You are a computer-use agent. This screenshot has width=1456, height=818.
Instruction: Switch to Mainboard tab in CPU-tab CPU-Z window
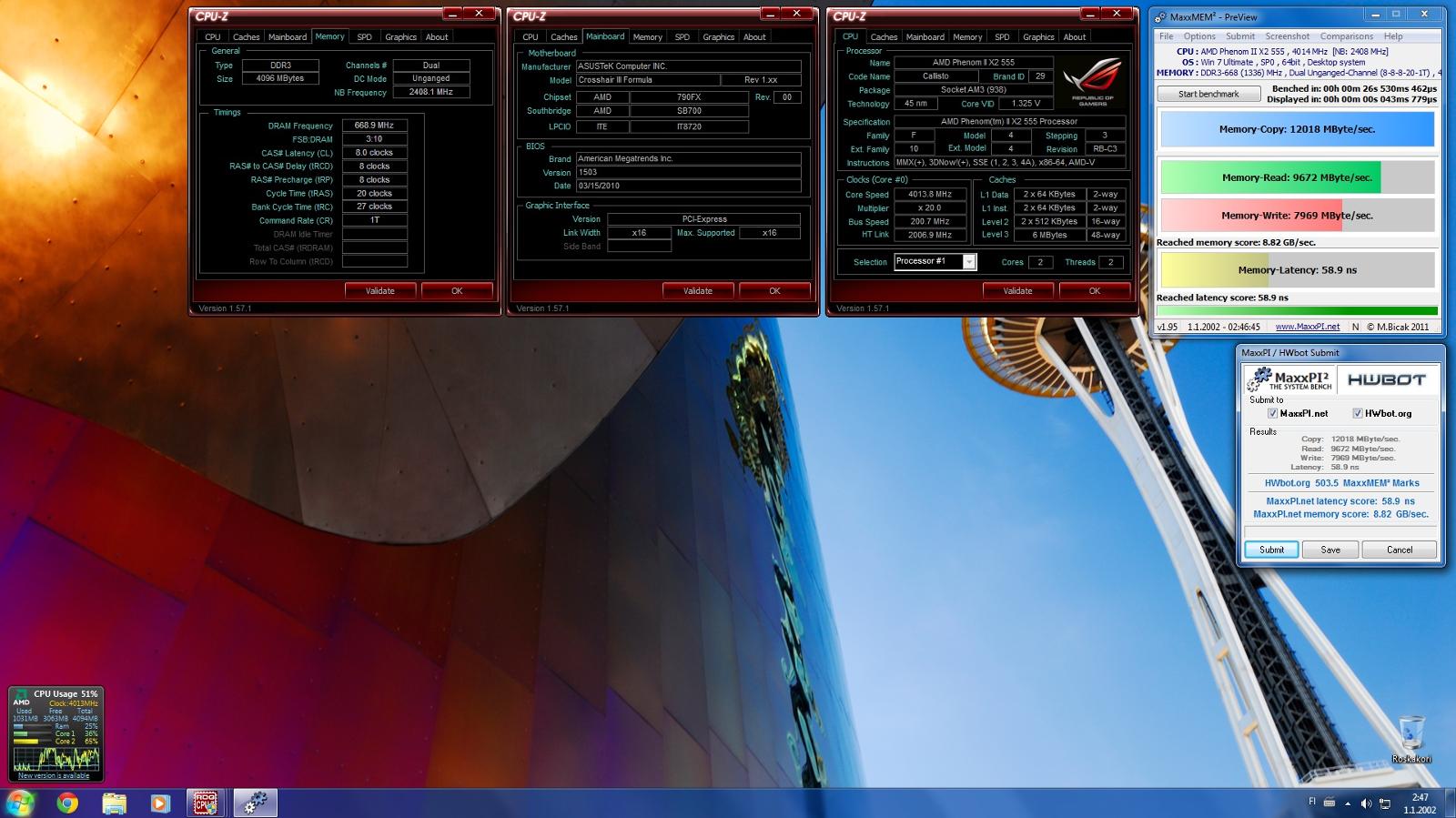coord(925,37)
